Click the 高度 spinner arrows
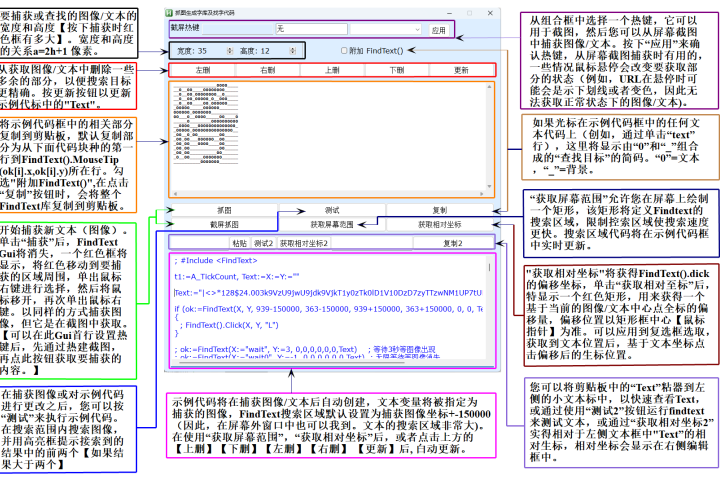Image resolution: width=720 pixels, height=480 pixels. (292, 51)
